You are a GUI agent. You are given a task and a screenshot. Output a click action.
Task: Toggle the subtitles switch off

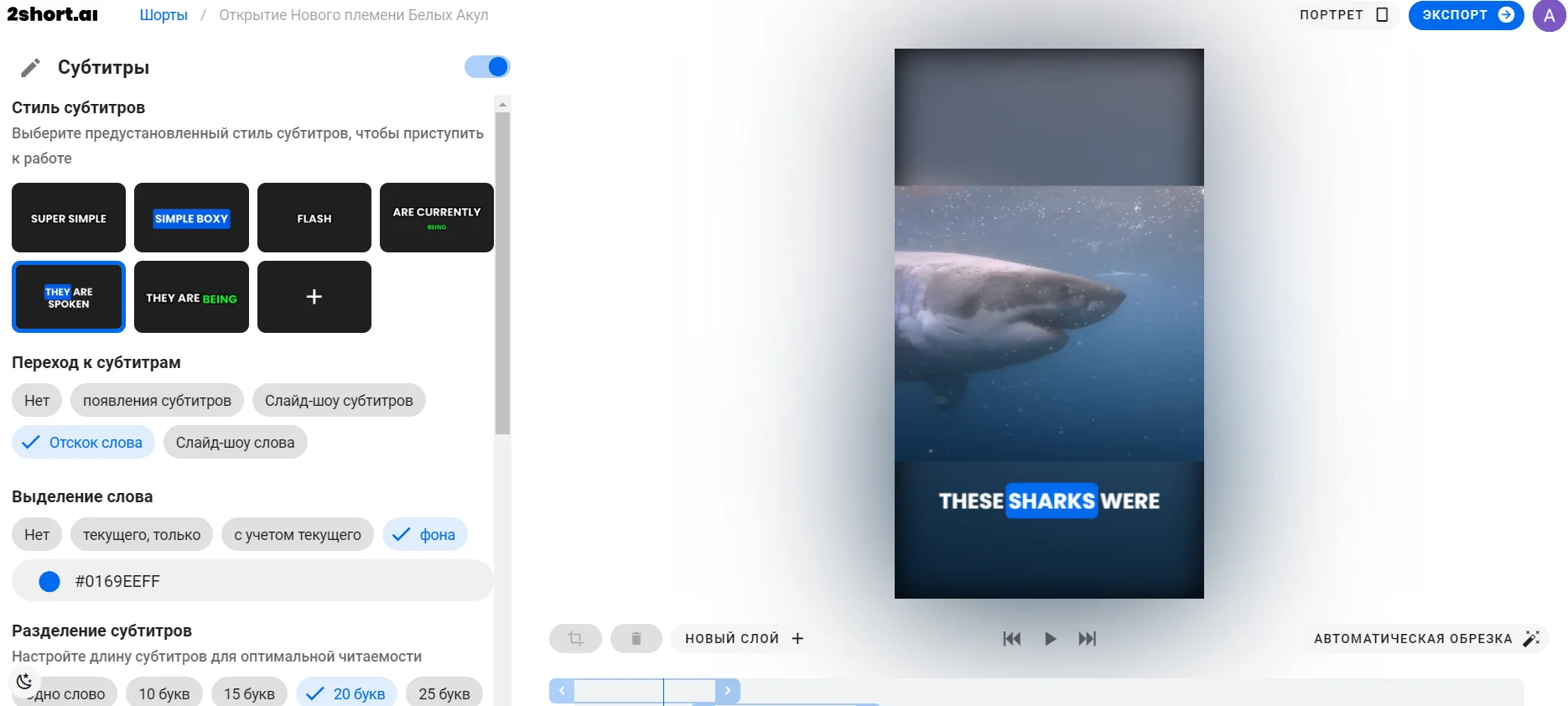[x=487, y=67]
